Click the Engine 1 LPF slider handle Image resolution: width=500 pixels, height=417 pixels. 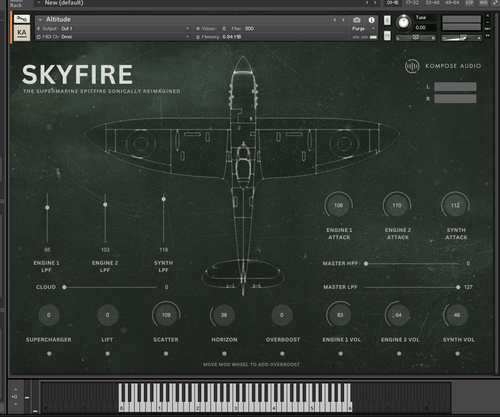tap(47, 207)
